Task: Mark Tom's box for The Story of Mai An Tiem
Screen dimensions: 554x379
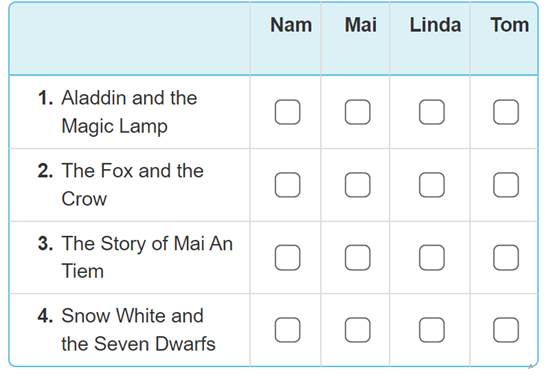Action: pyautogui.click(x=506, y=257)
